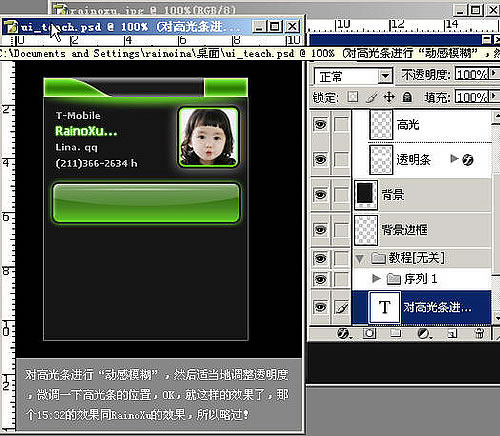
Task: Expand the 序列 1 layer group
Action: pos(376,278)
